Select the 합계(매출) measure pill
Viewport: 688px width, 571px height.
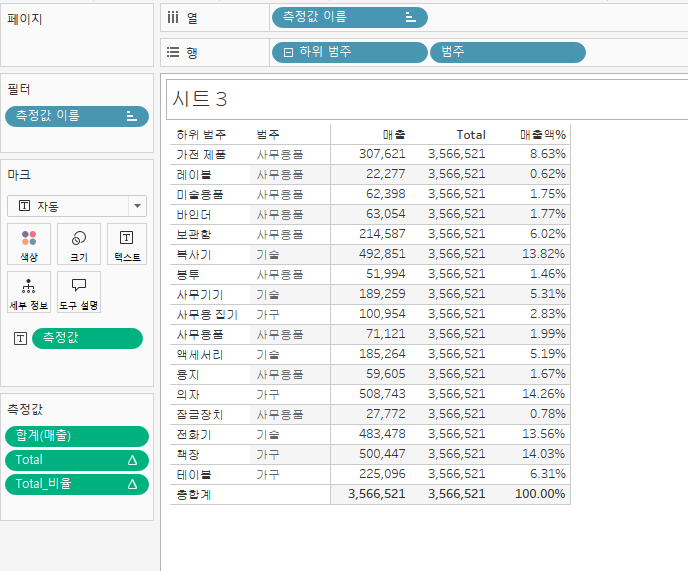(x=77, y=436)
